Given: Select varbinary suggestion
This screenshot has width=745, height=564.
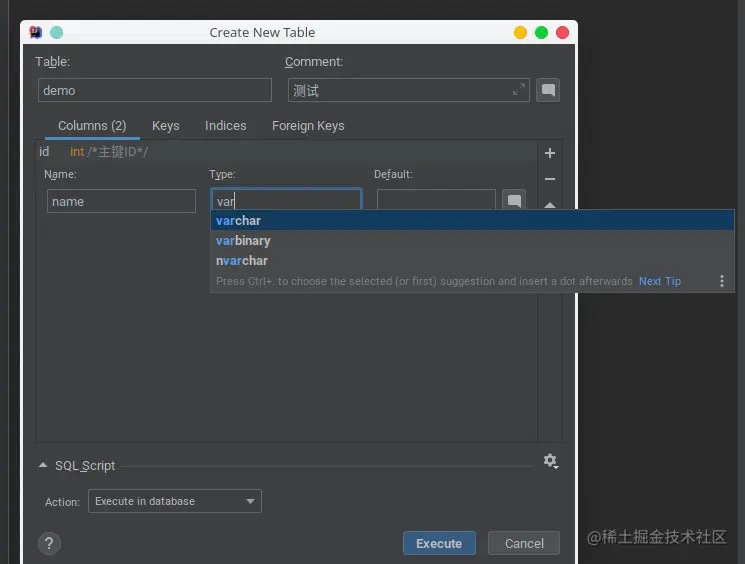Looking at the screenshot, I should pyautogui.click(x=472, y=240).
